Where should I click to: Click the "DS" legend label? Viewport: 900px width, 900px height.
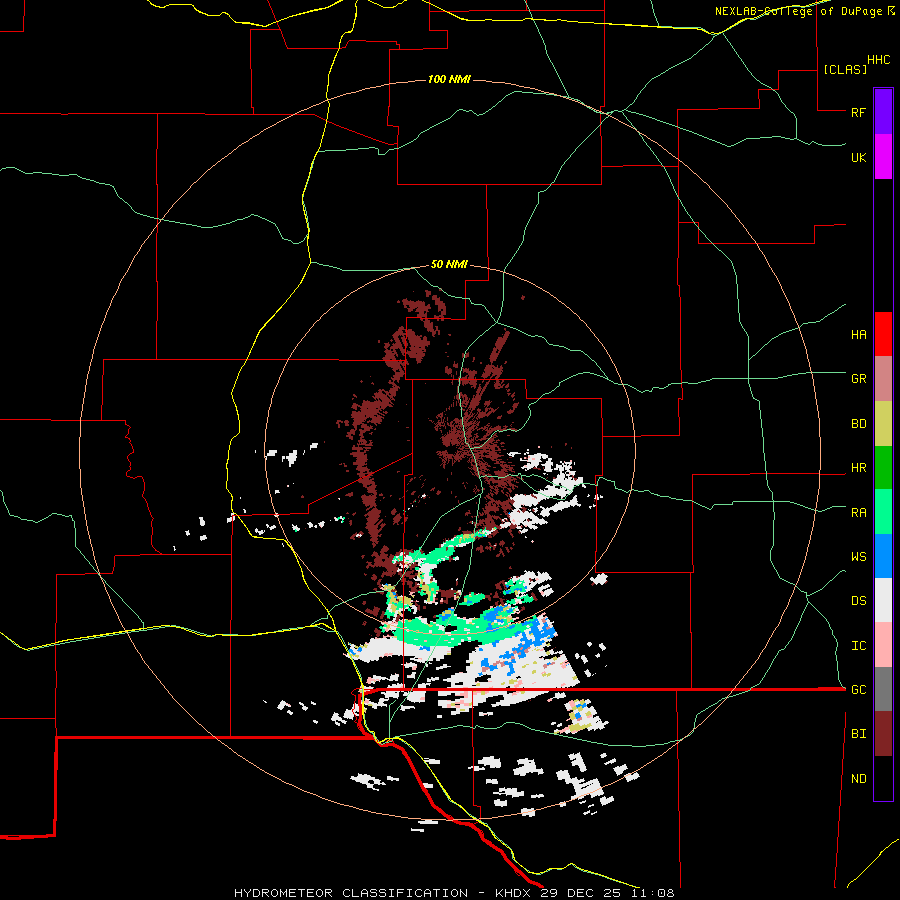coord(858,601)
